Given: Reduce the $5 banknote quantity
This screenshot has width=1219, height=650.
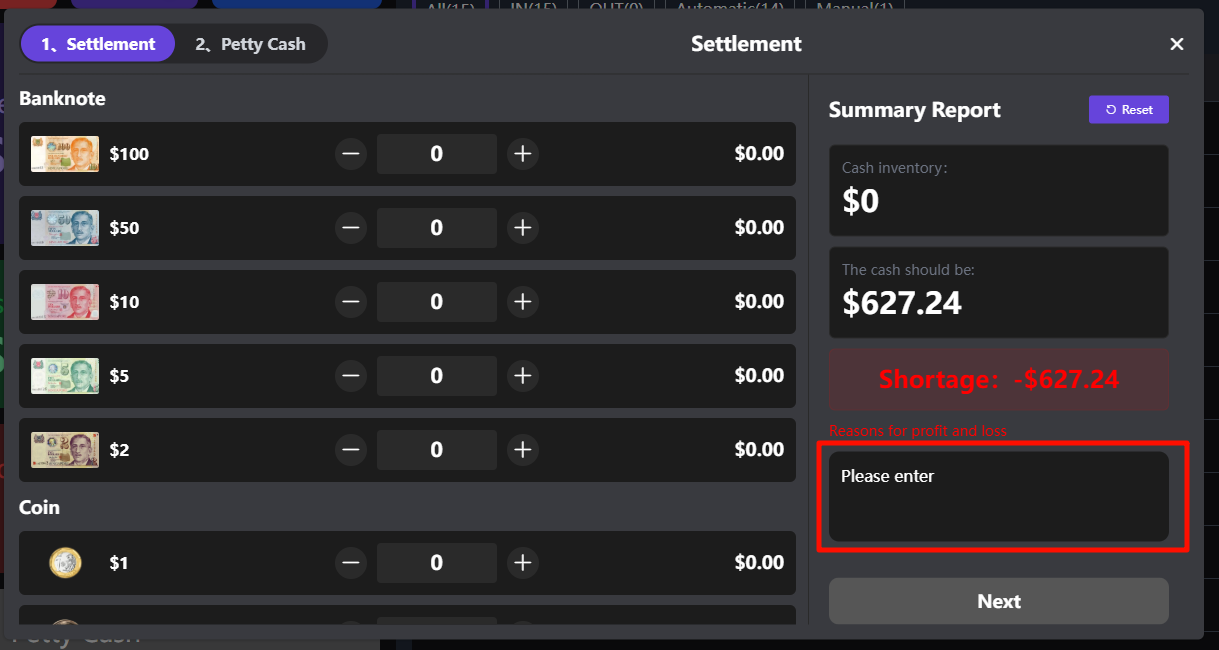Looking at the screenshot, I should (x=351, y=376).
